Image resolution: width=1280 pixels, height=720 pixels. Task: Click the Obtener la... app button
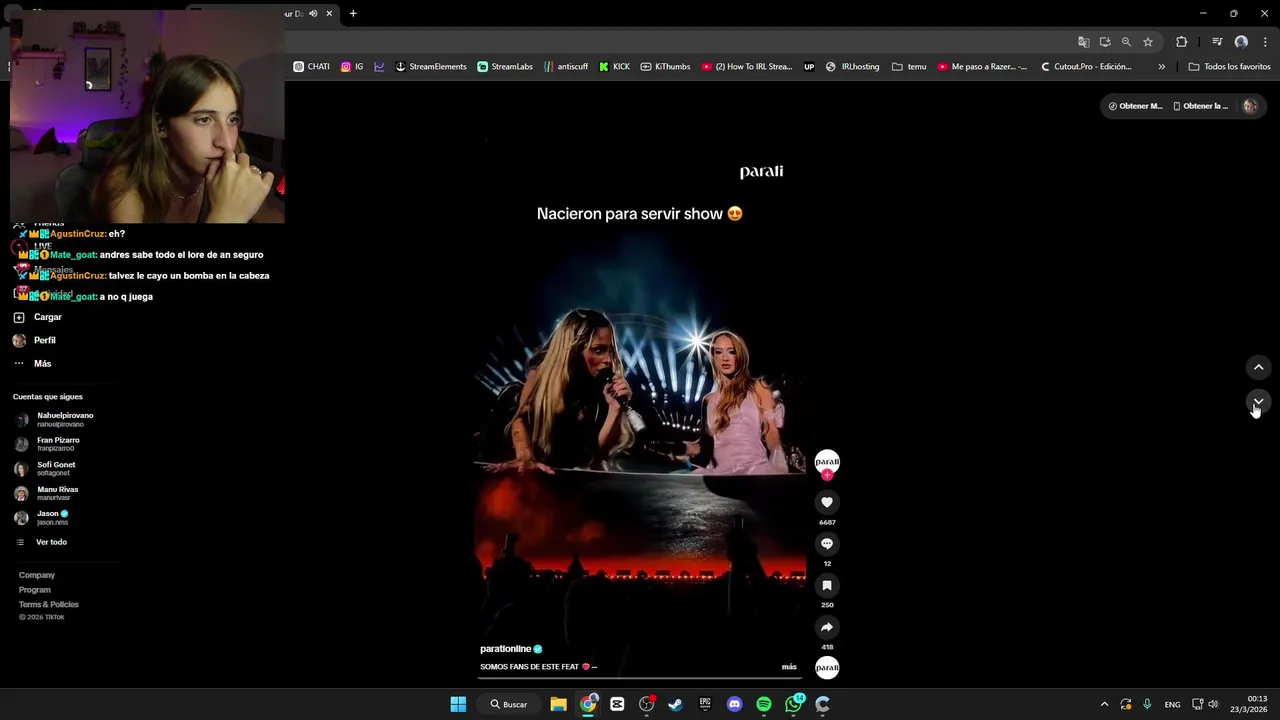1201,106
